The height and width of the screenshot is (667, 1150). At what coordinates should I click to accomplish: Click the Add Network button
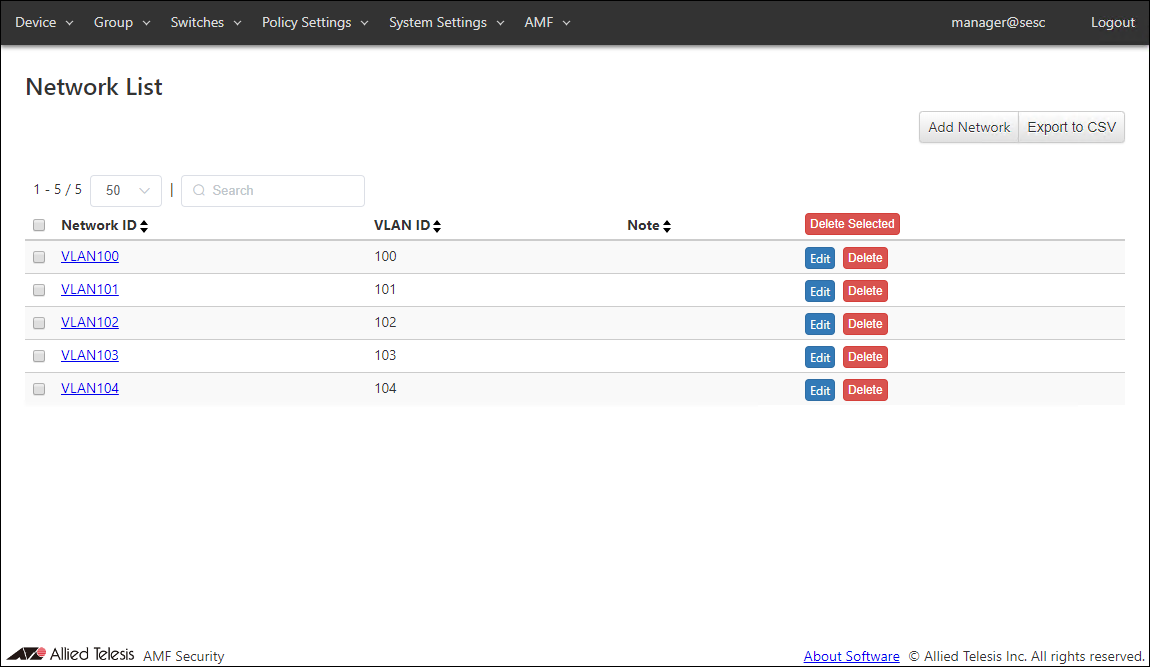click(968, 127)
